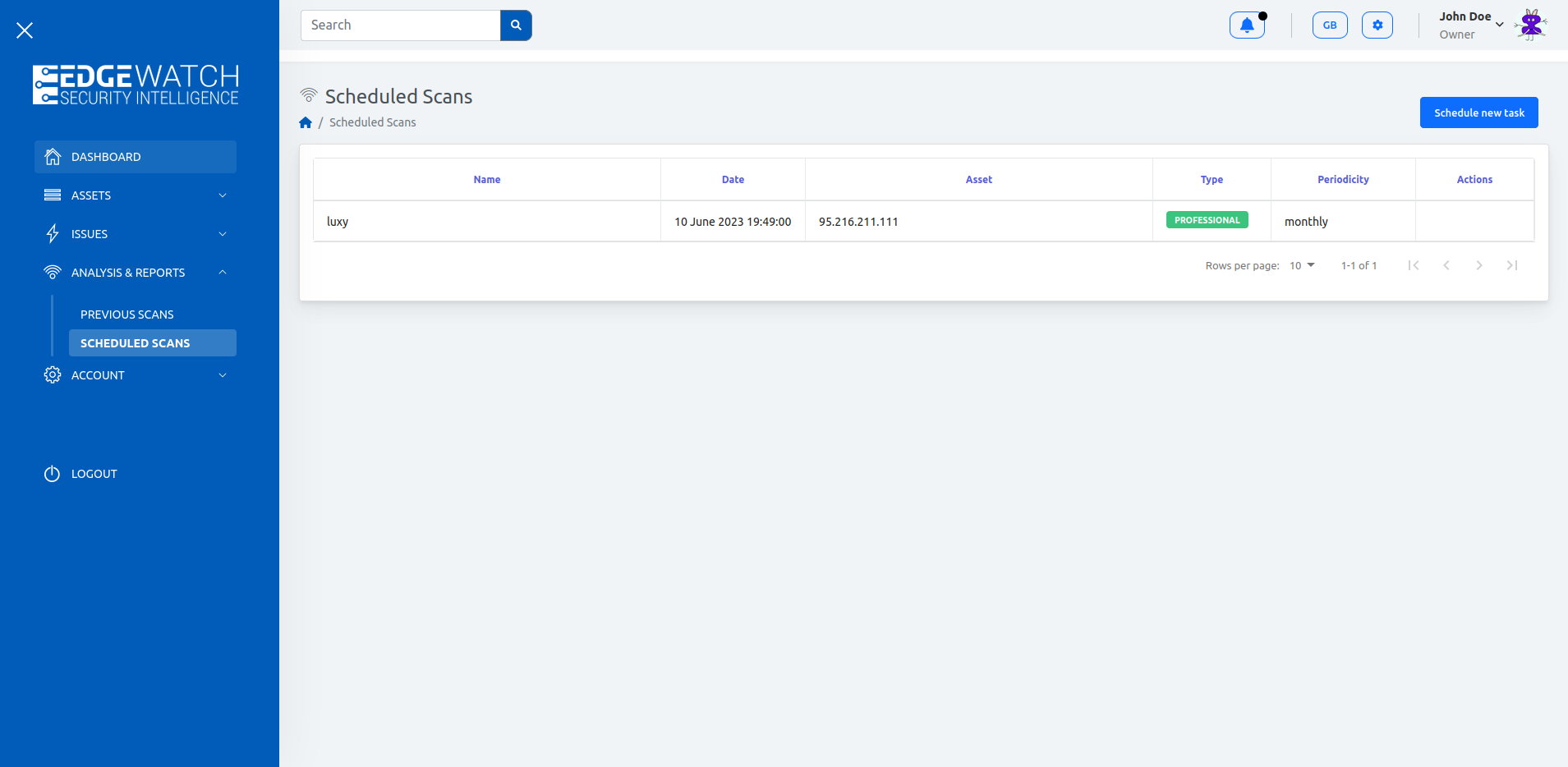Close the sidebar with the X icon
Screen dimensions: 1568x767
[x=25, y=30]
